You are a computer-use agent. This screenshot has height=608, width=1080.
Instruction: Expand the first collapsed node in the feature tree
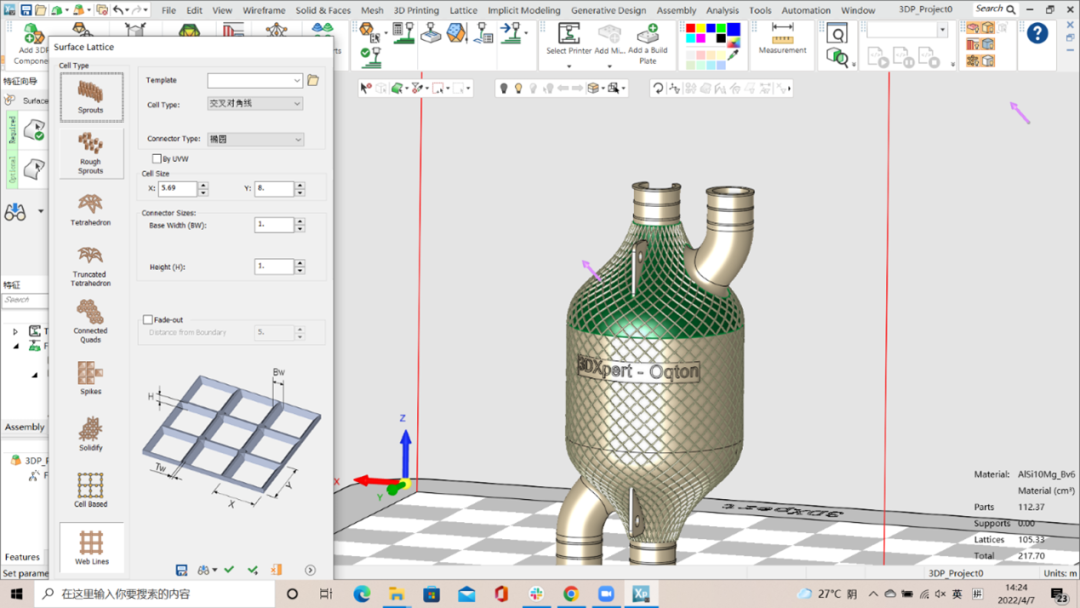[15, 331]
